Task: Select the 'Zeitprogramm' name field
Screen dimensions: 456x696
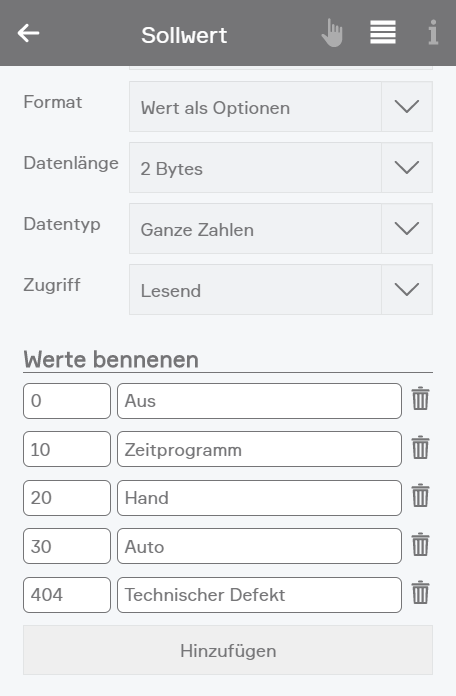Action: [259, 449]
